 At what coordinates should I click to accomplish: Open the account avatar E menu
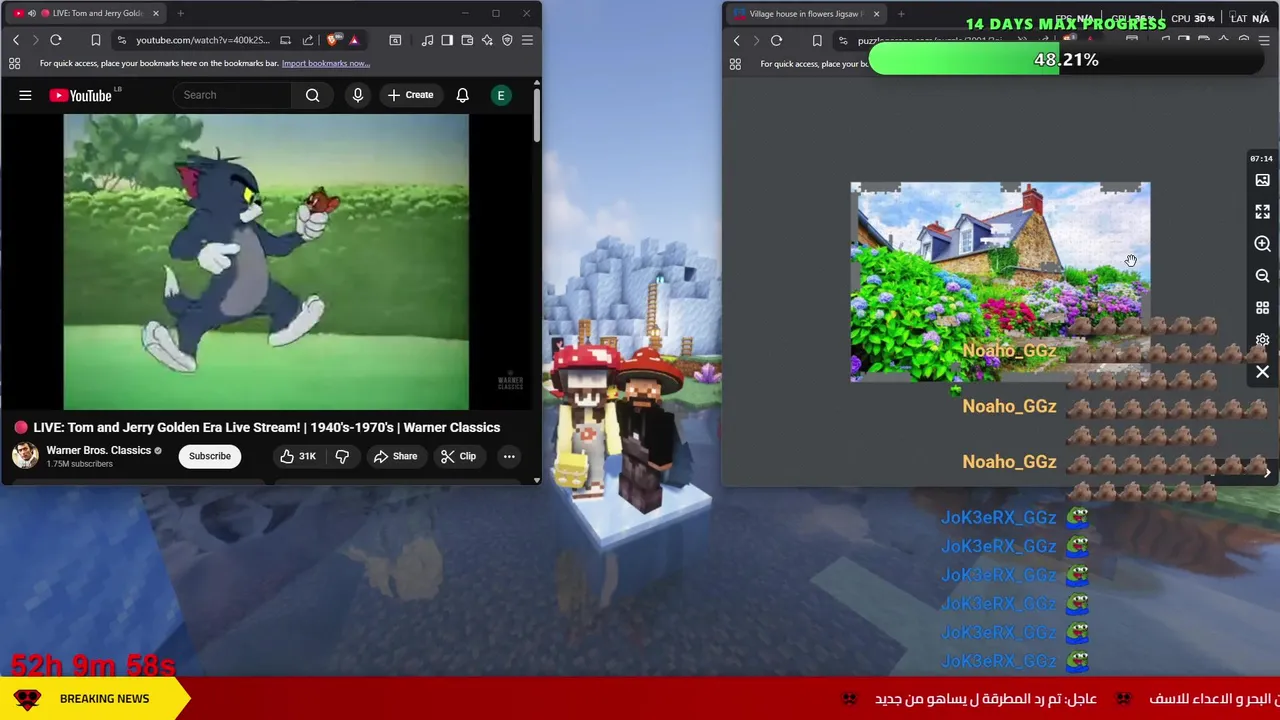pyautogui.click(x=501, y=95)
